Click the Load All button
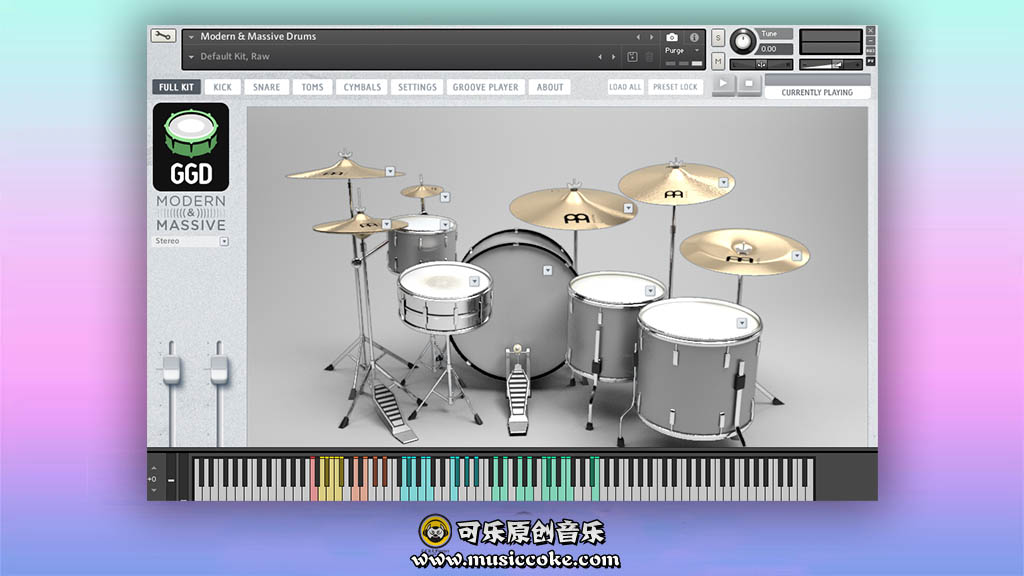 coord(625,87)
